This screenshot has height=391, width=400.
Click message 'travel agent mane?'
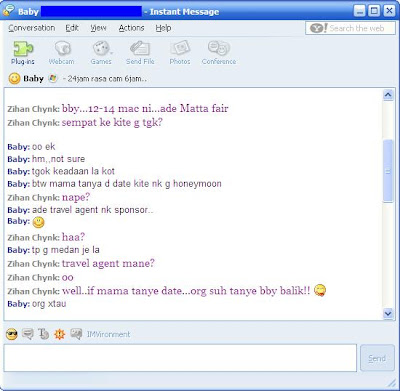point(108,263)
